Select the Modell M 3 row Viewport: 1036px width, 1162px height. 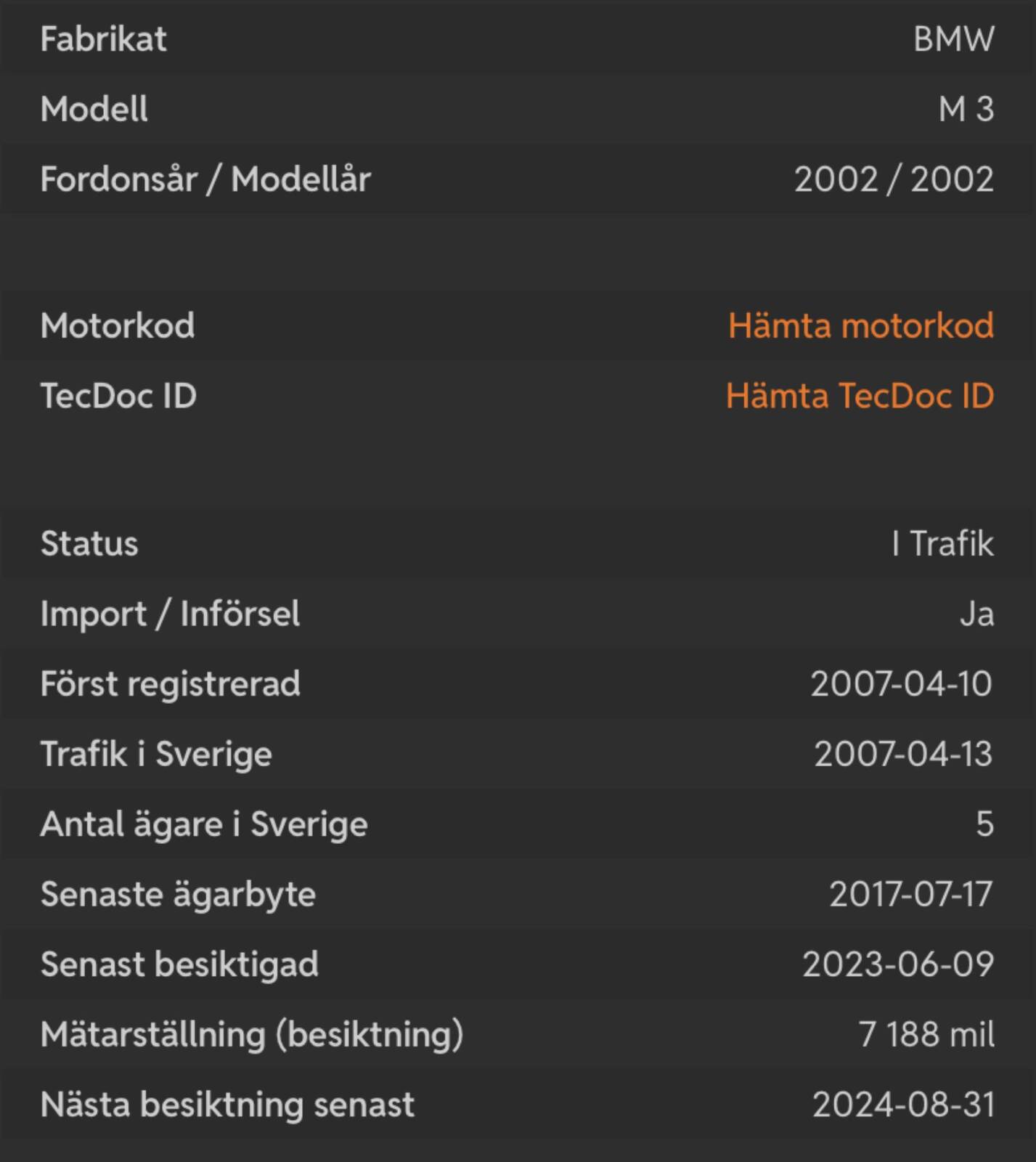point(518,108)
